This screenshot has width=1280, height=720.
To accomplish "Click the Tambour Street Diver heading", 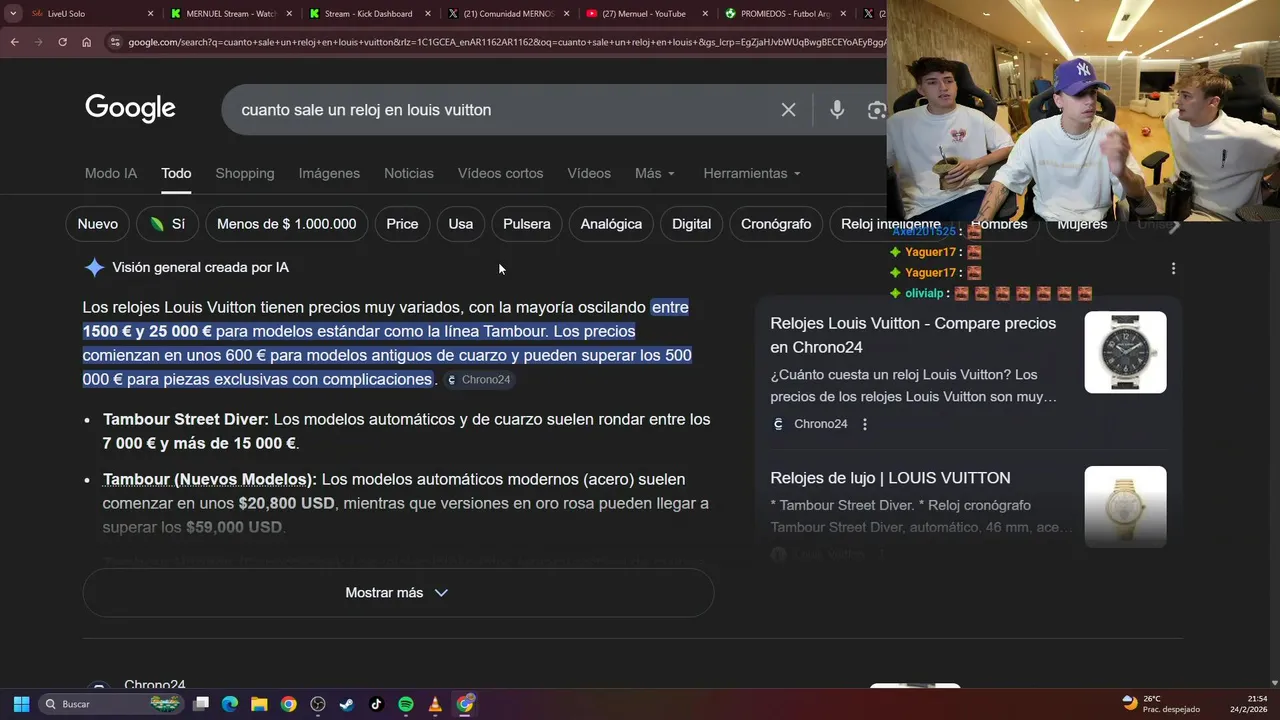I will tap(186, 420).
